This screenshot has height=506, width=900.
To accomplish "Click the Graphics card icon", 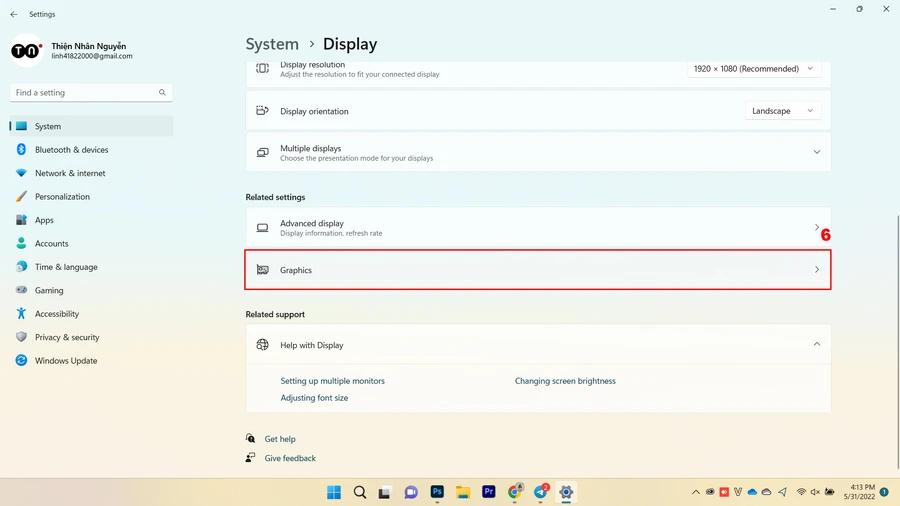I will tap(262, 270).
